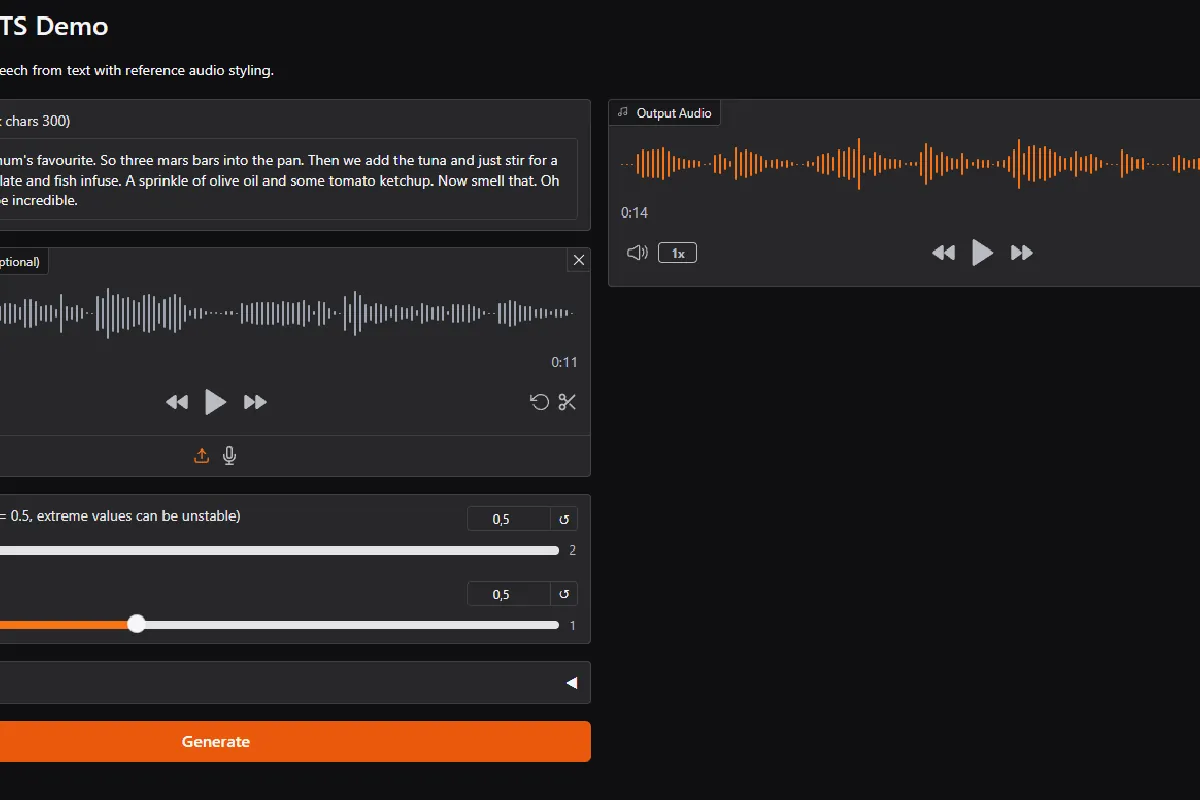The height and width of the screenshot is (800, 1200).
Task: Click the Generate button
Action: pos(295,742)
